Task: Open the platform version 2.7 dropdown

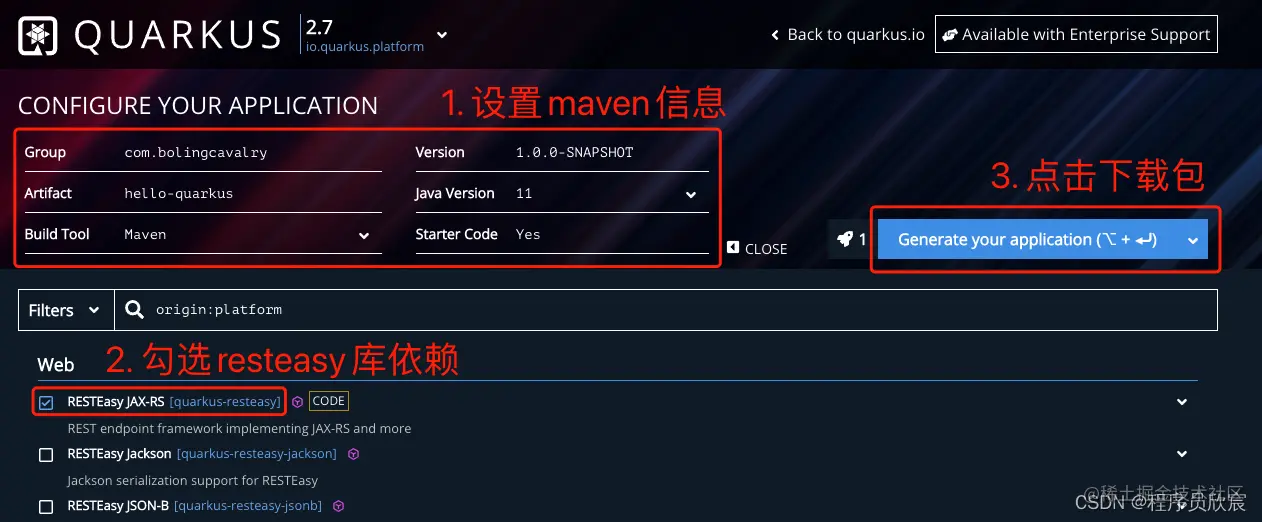Action: tap(442, 35)
